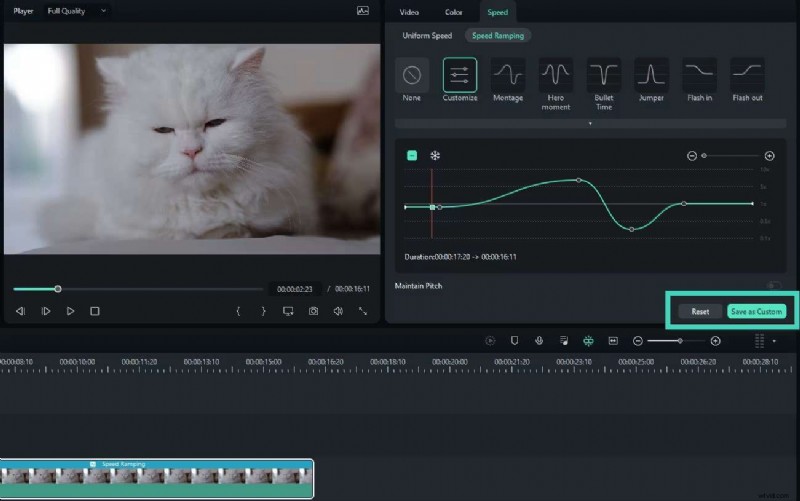Choose the Hero moment preset
800x501 pixels.
(x=556, y=75)
